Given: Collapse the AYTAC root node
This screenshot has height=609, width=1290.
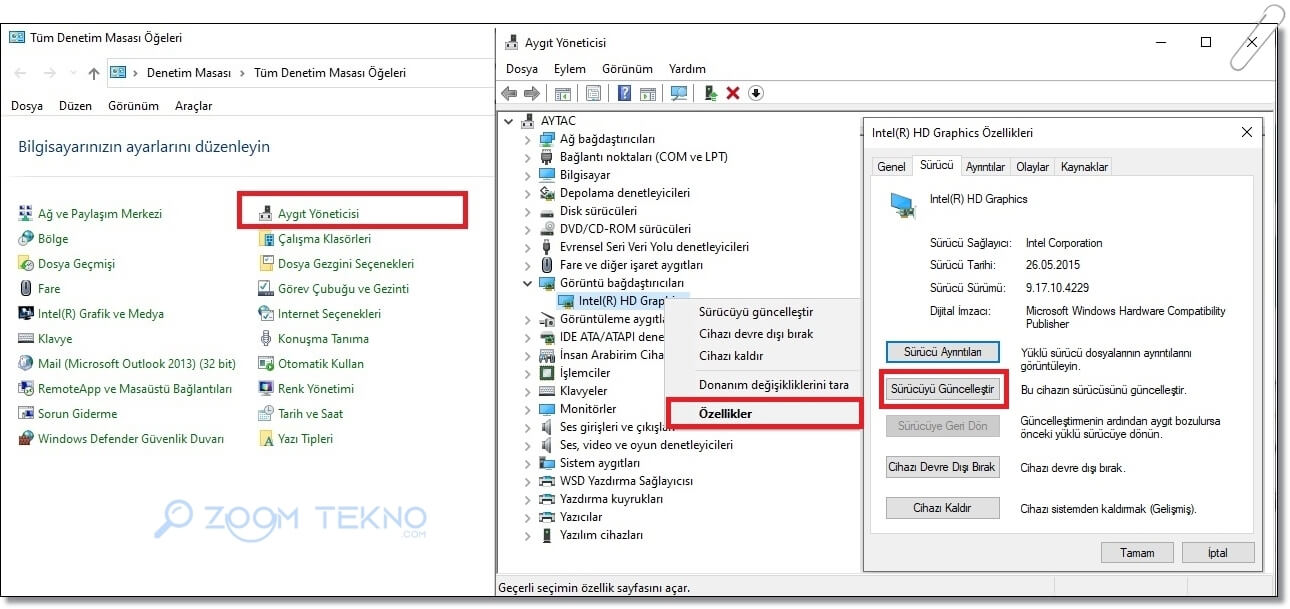Looking at the screenshot, I should click(x=510, y=121).
